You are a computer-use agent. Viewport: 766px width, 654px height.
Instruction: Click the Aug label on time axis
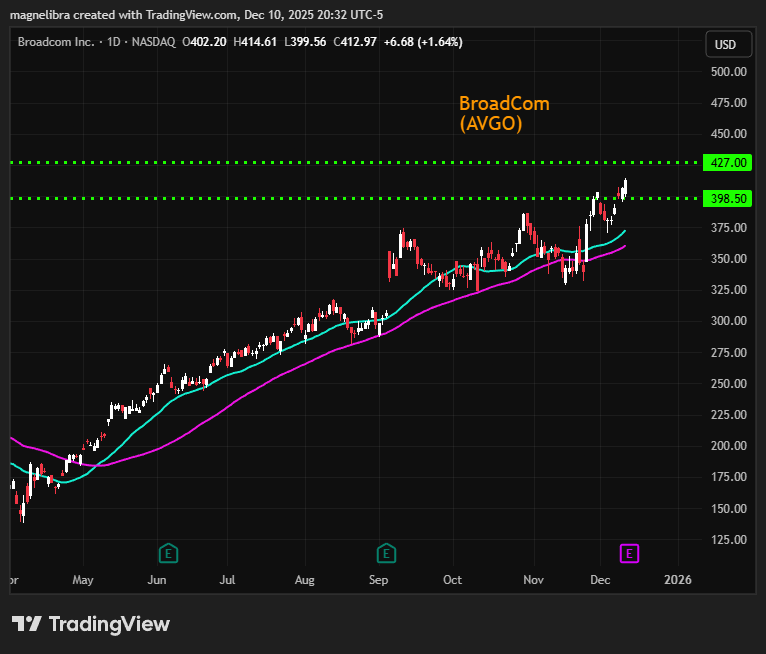pyautogui.click(x=305, y=580)
